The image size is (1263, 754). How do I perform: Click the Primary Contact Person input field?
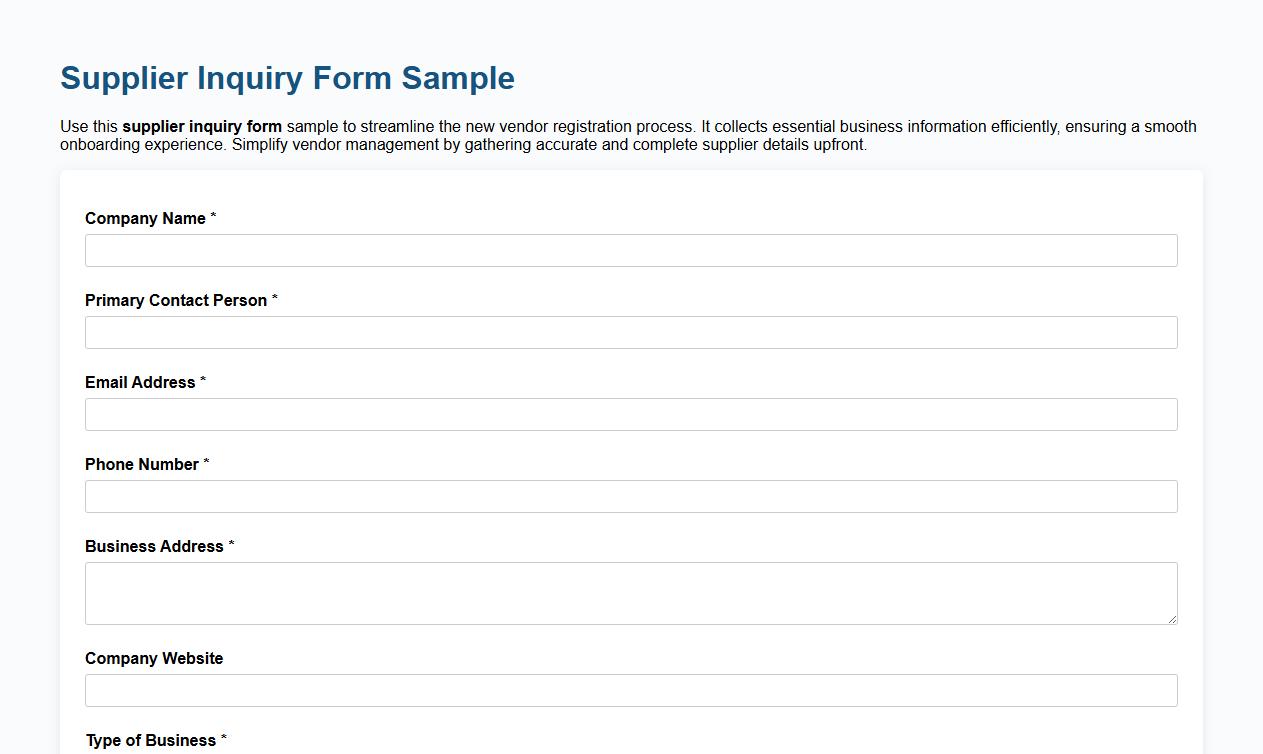[x=631, y=332]
